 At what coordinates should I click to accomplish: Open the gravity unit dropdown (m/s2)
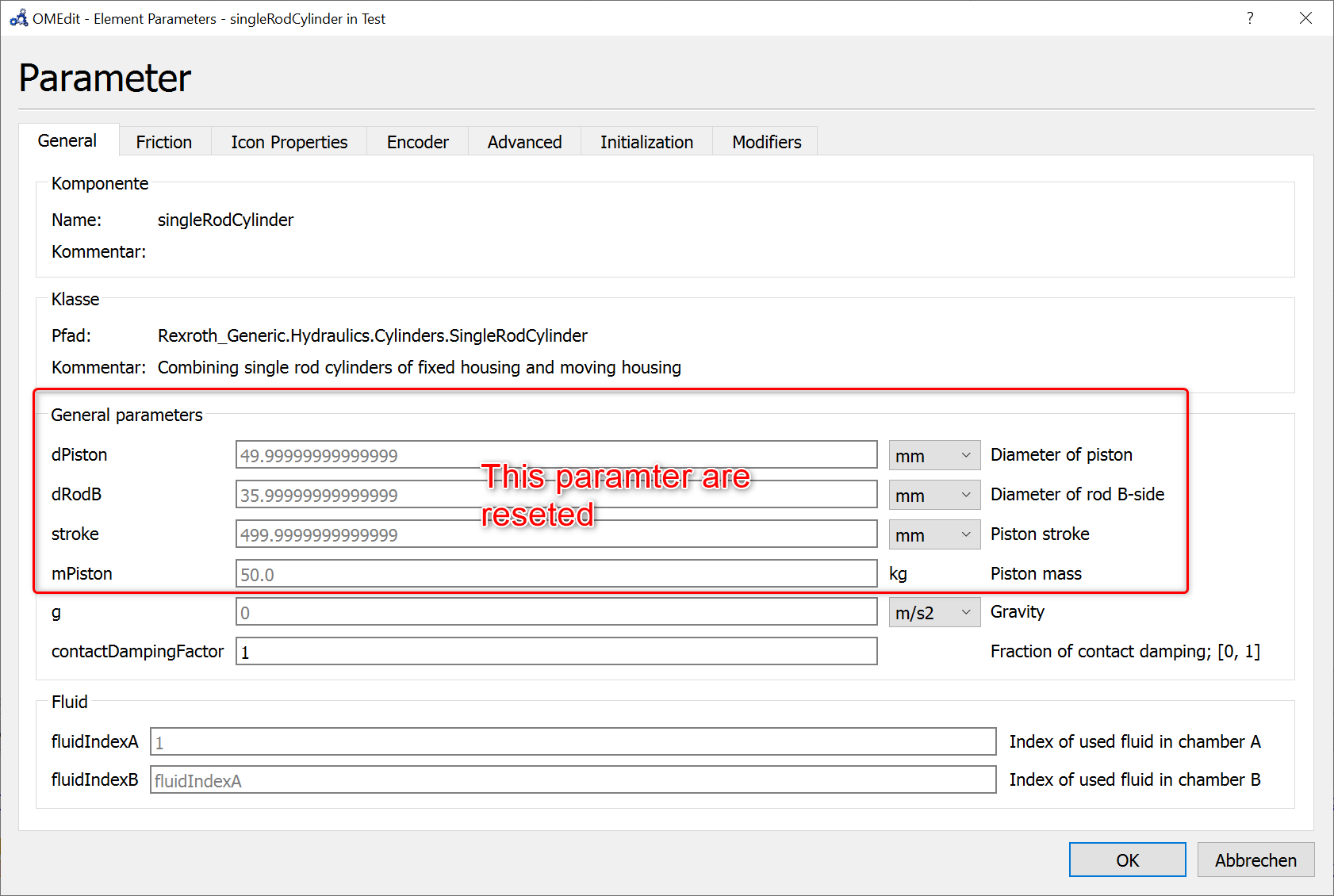(x=934, y=613)
